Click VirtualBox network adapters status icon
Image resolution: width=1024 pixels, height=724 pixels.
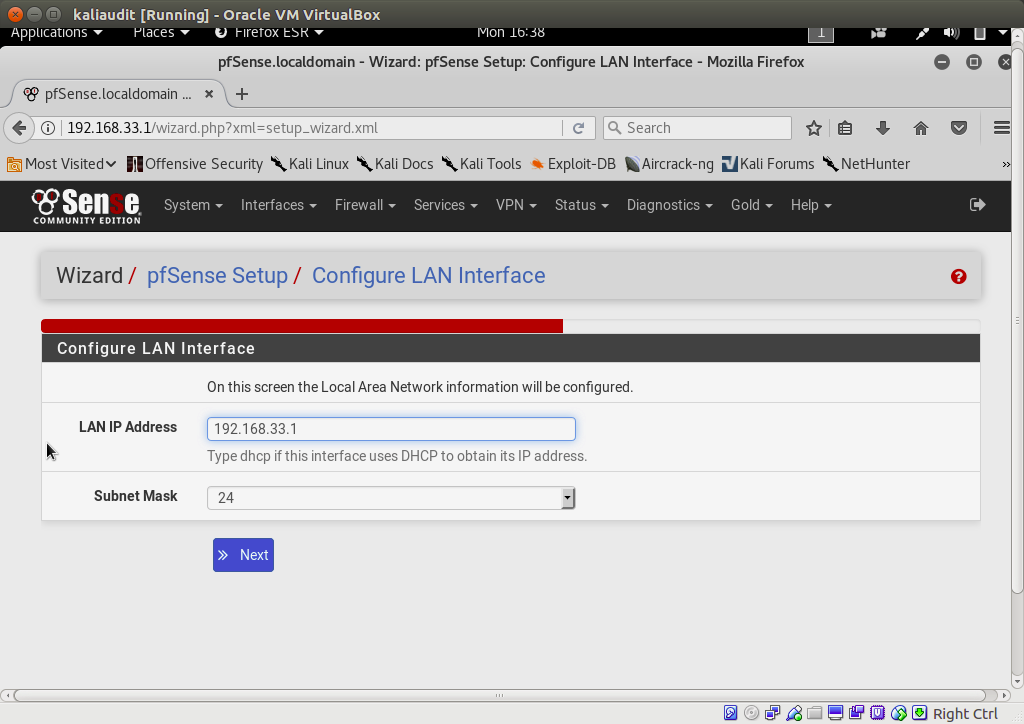click(772, 713)
